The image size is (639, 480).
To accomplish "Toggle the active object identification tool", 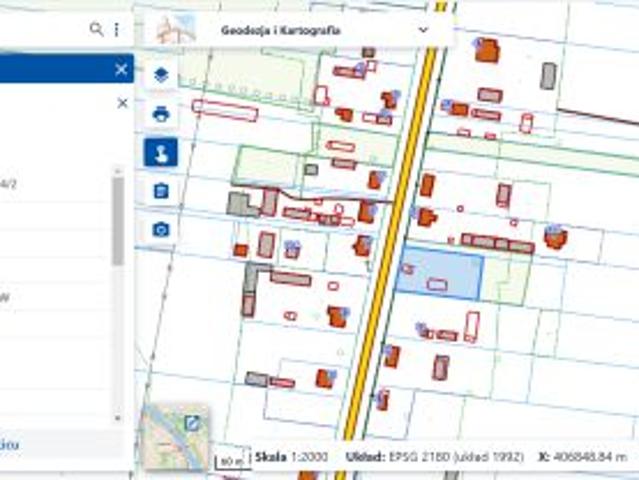I will (161, 152).
